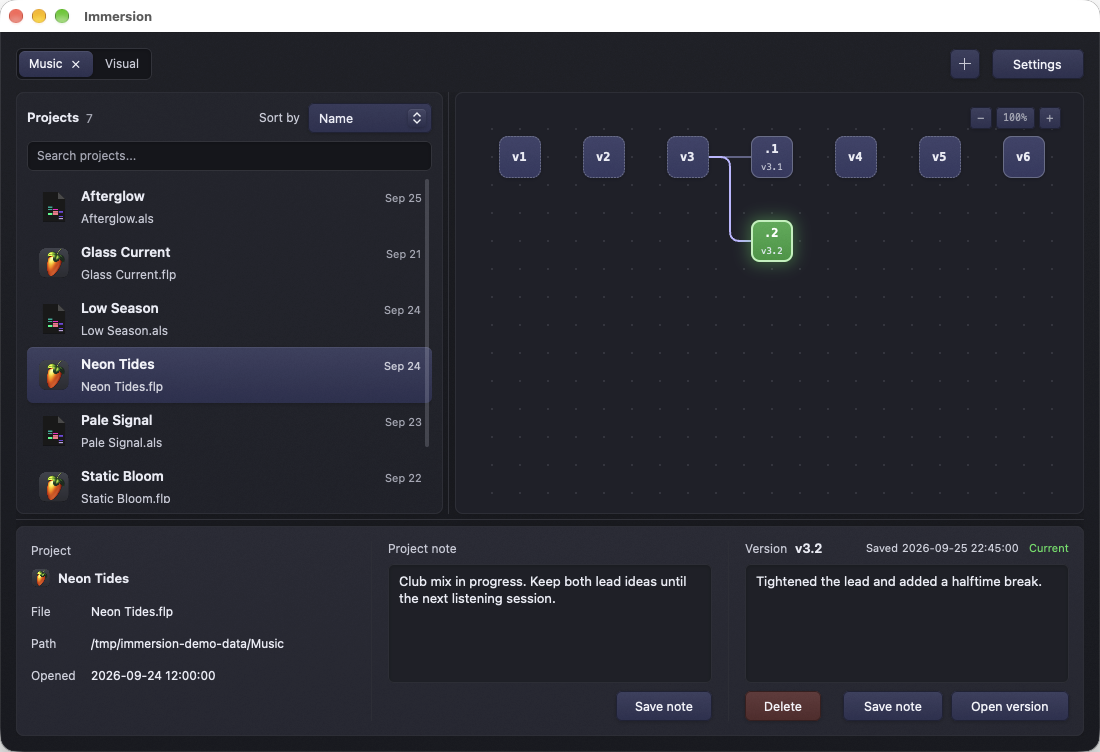The height and width of the screenshot is (752, 1100).
Task: Select version node v6
Action: click(1024, 156)
